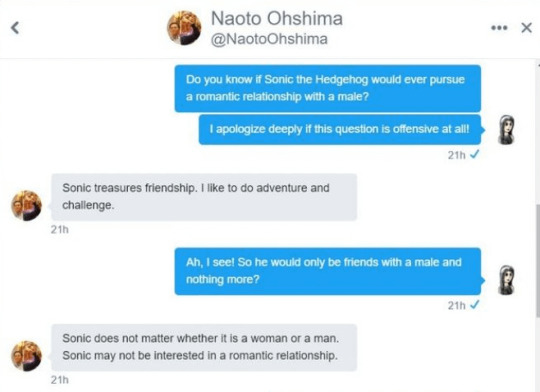The image size is (540, 392).
Task: Select the 'Sonic treasures friendship' reply bubble
Action: click(x=204, y=197)
